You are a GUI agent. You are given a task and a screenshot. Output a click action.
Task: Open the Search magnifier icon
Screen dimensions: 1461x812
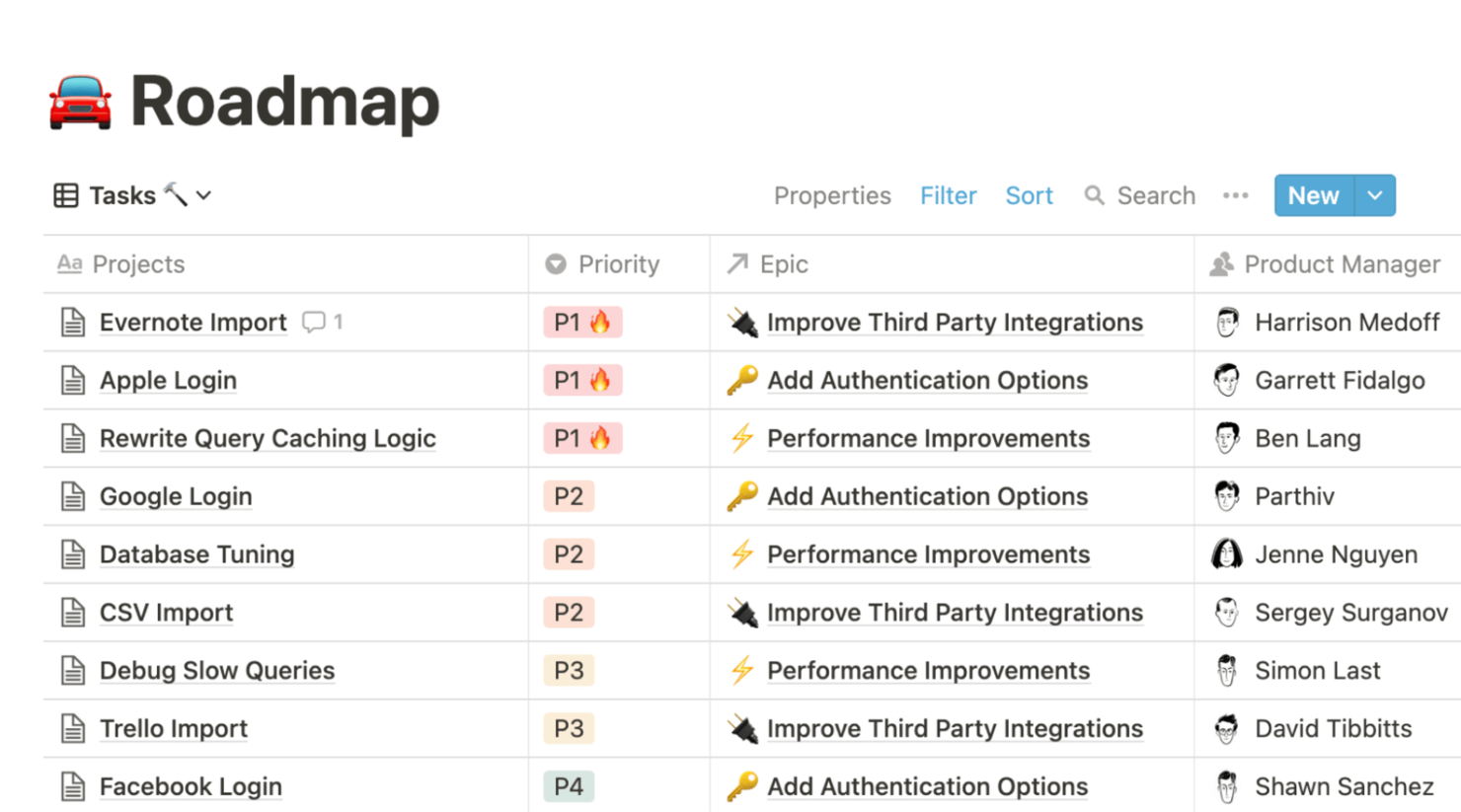pyautogui.click(x=1094, y=195)
